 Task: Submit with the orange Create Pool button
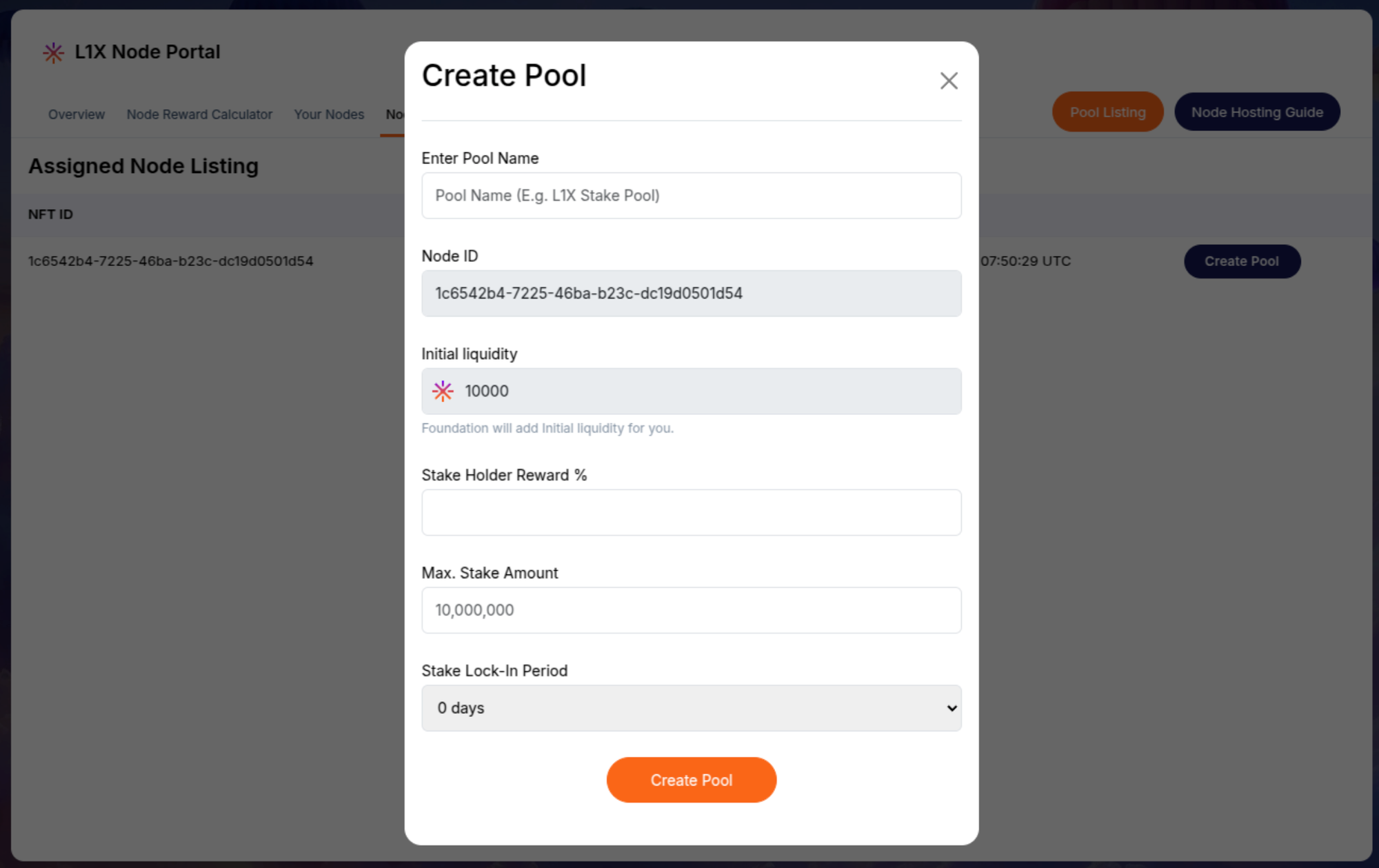(691, 780)
